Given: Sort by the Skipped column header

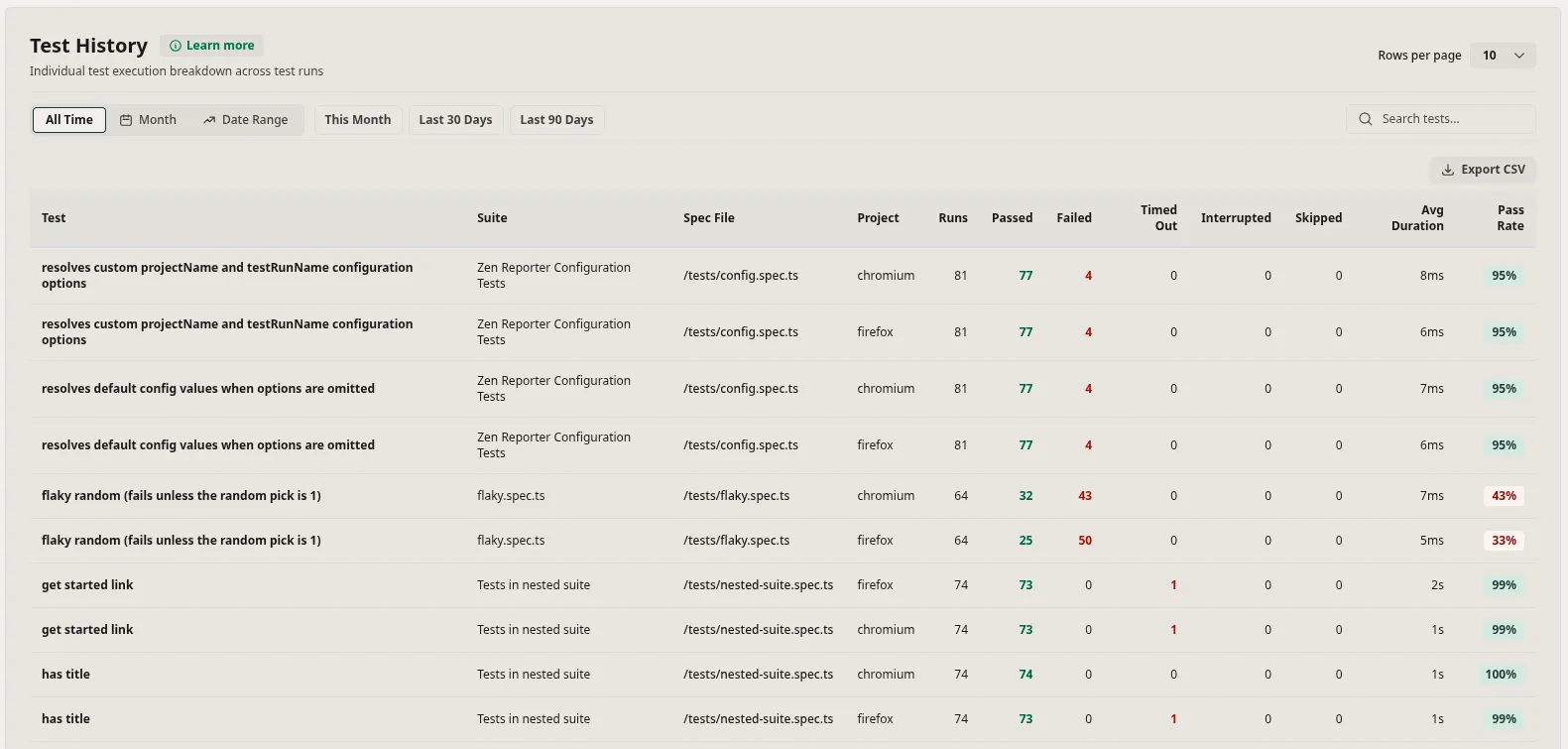Looking at the screenshot, I should (1319, 218).
